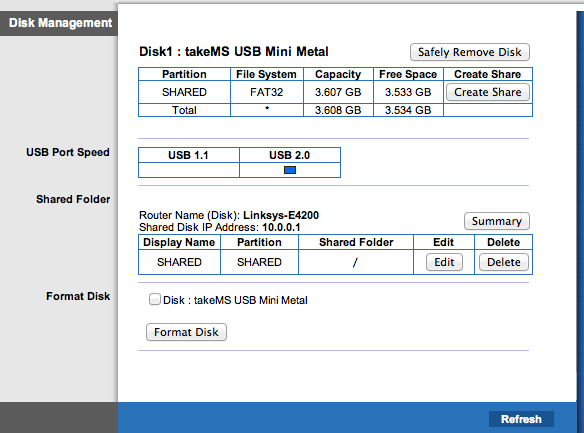Screen dimensions: 584x433
Task: Click the blue USB 2.0 speed indicator
Action: [x=290, y=170]
